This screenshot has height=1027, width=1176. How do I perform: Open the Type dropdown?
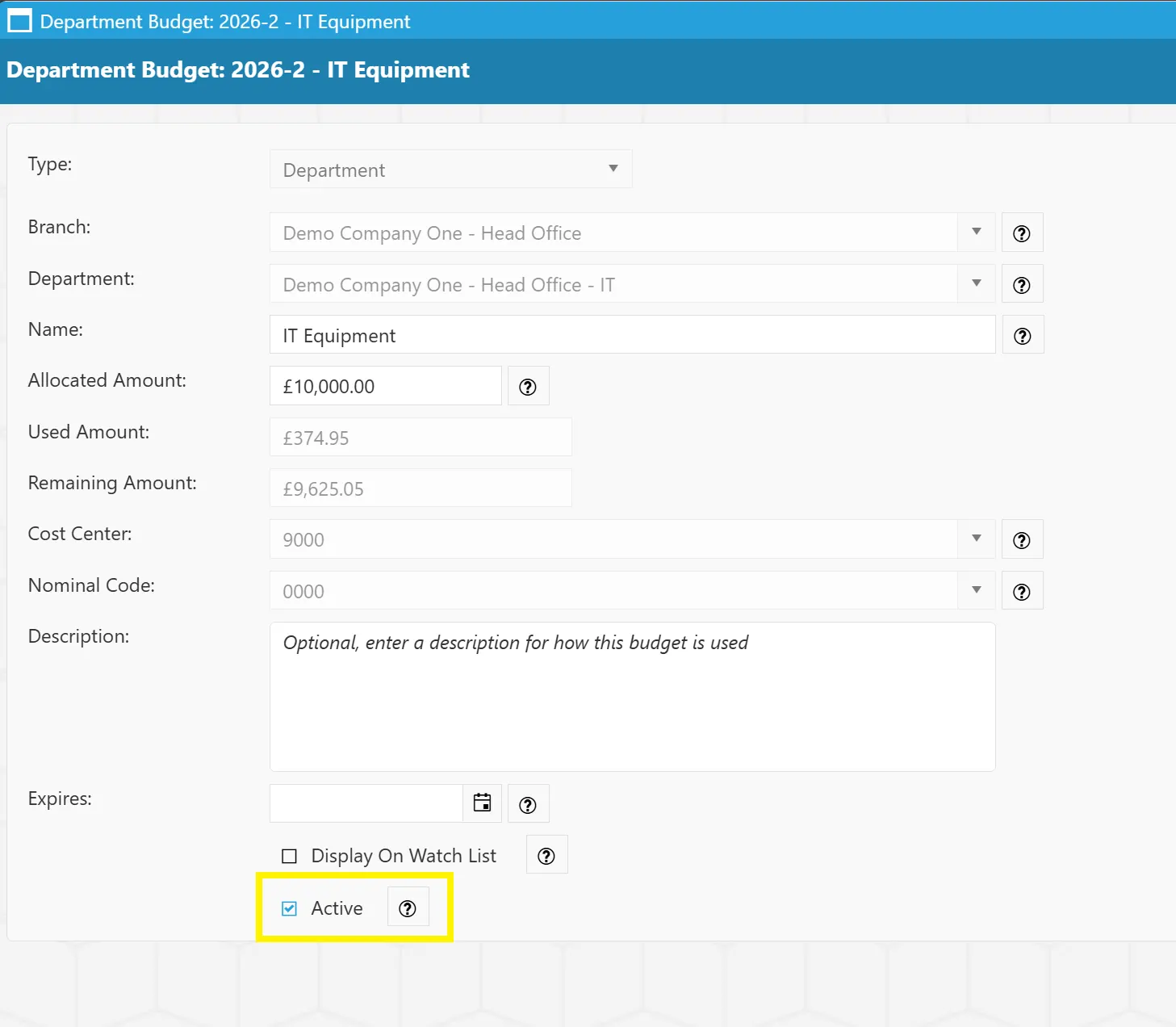click(450, 169)
